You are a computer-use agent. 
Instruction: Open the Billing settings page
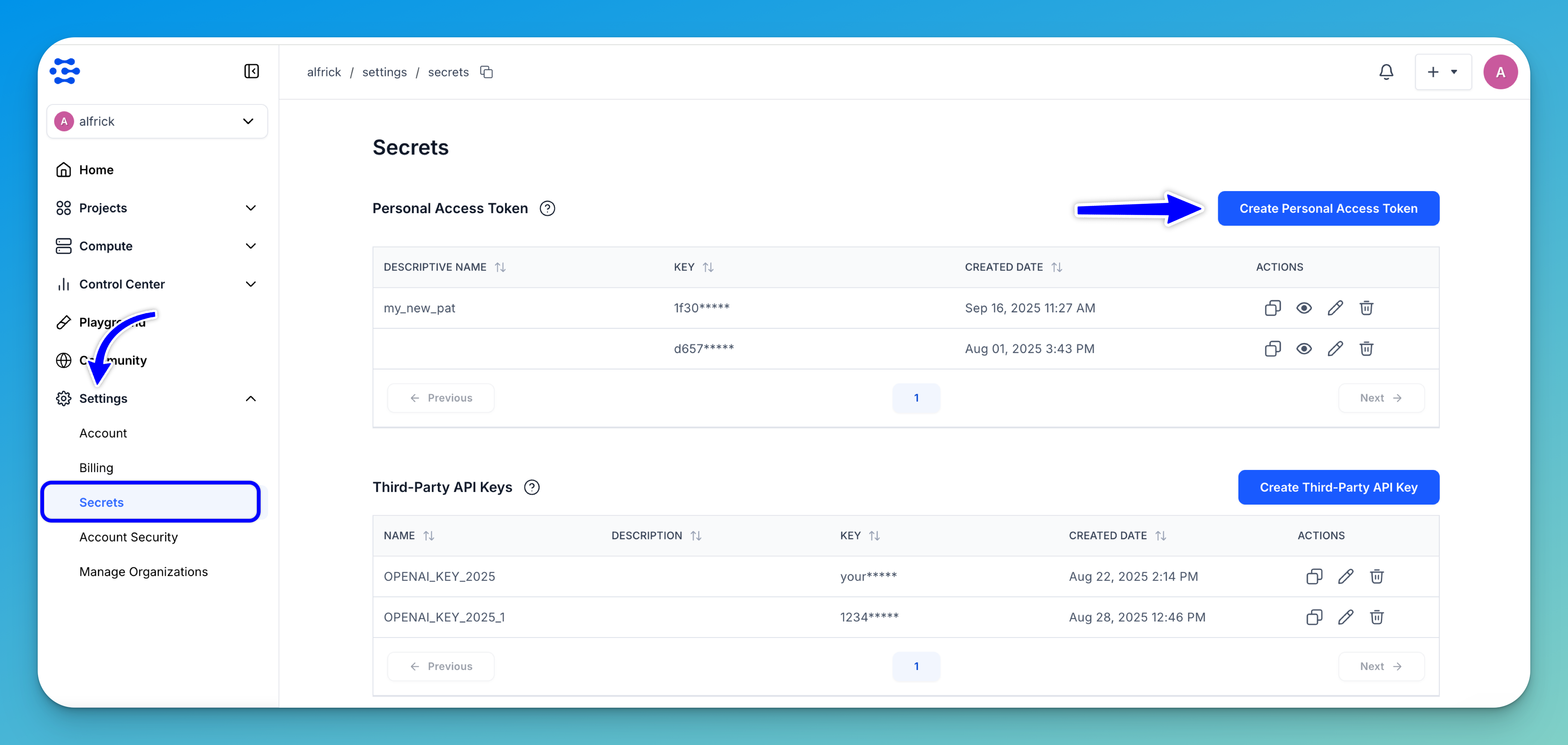coord(96,467)
